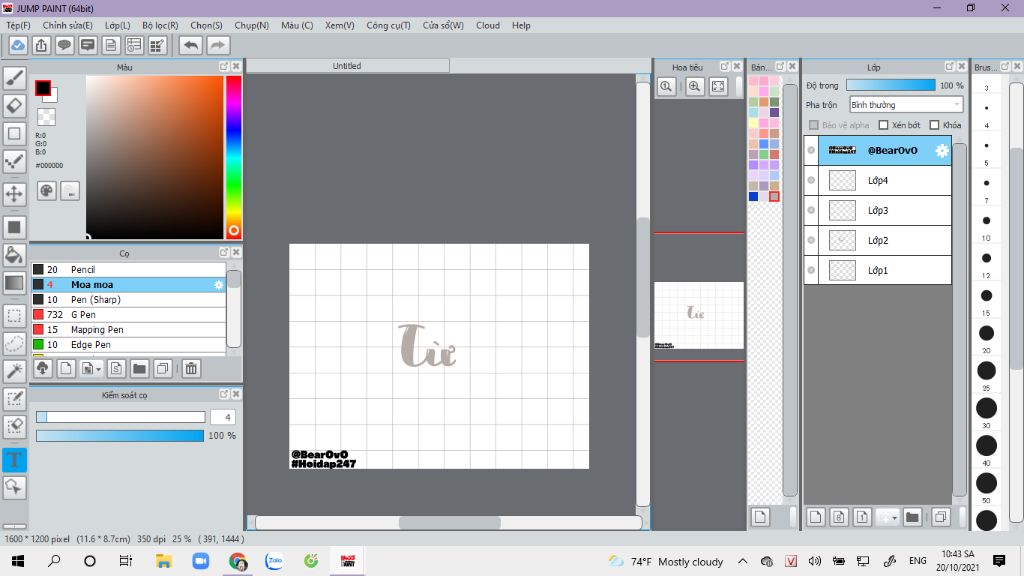Viewport: 1024px width, 576px height.
Task: Open File Explorer from taskbar
Action: click(x=163, y=561)
